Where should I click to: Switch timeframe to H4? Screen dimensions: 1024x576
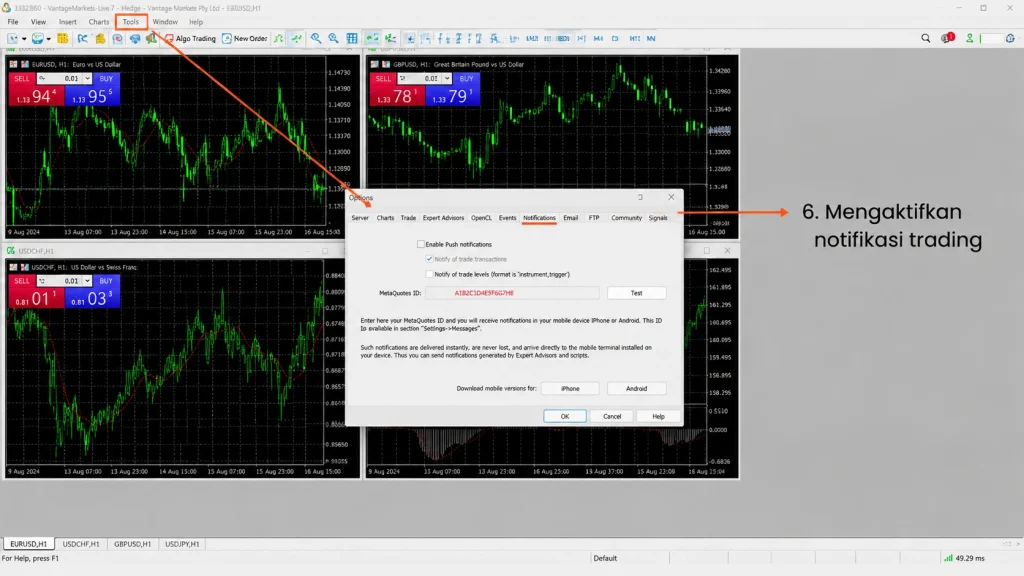(598, 39)
